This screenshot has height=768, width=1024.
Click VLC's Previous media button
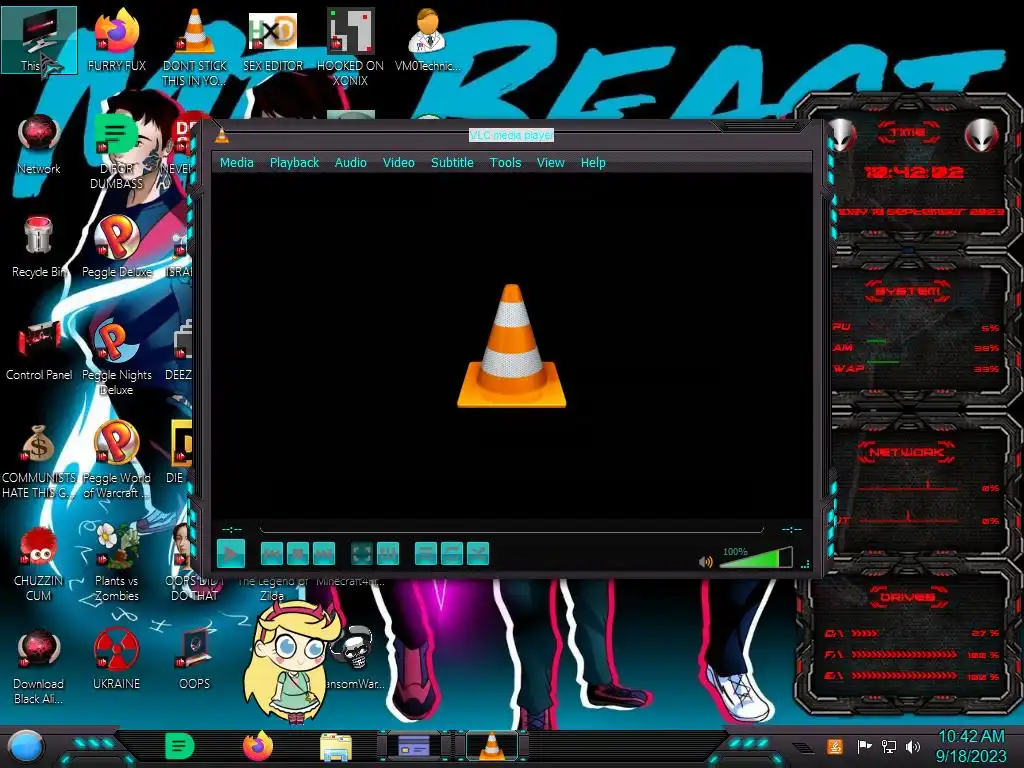272,554
